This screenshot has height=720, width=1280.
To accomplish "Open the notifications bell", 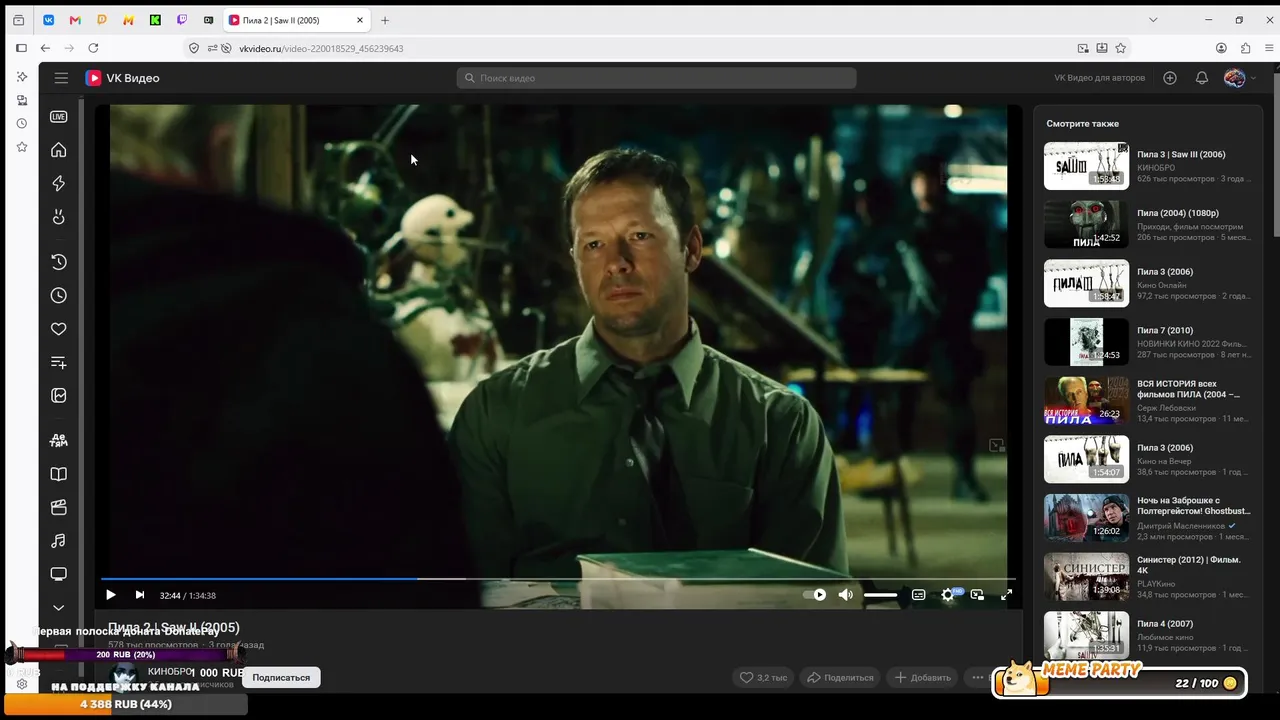I will click(1202, 78).
